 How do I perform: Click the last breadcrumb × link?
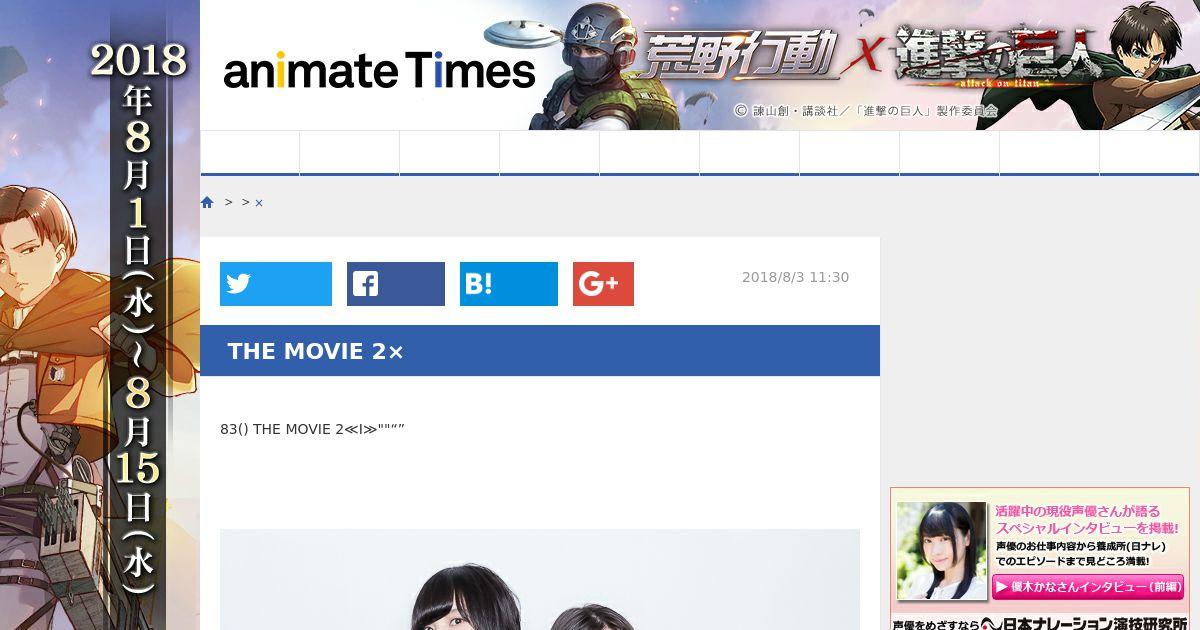(x=259, y=203)
